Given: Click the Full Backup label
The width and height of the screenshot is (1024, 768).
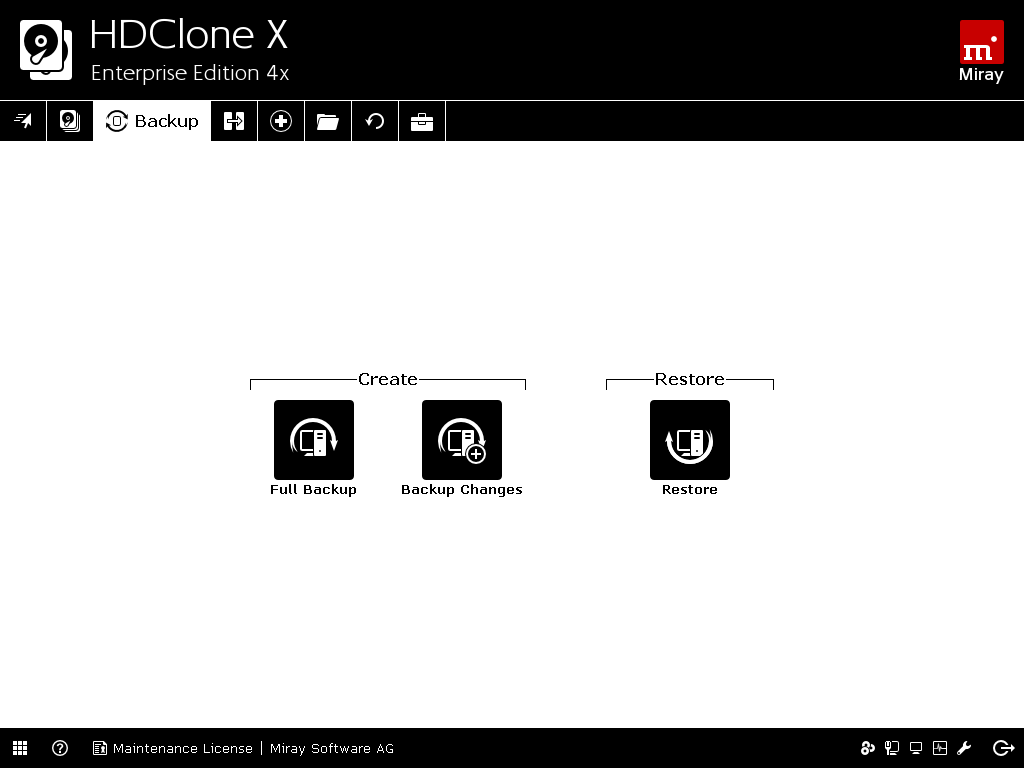Looking at the screenshot, I should click(313, 490).
